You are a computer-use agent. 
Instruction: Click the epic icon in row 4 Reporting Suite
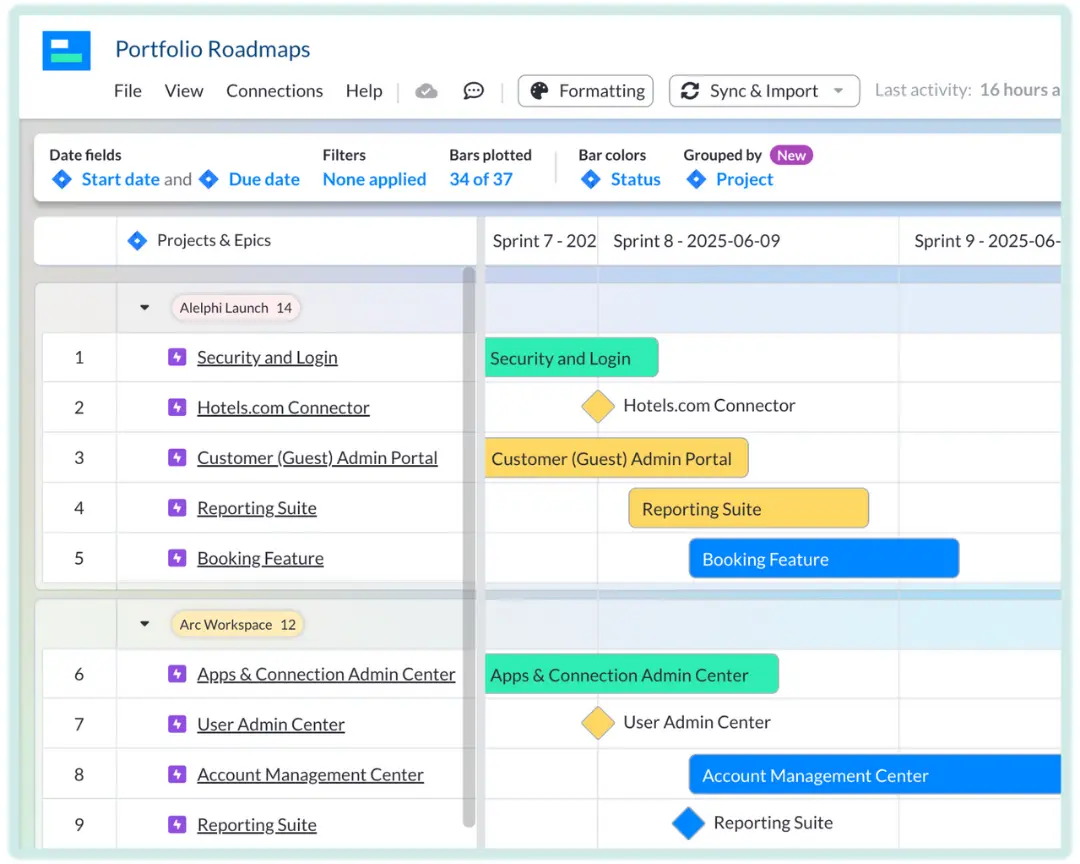coord(177,508)
